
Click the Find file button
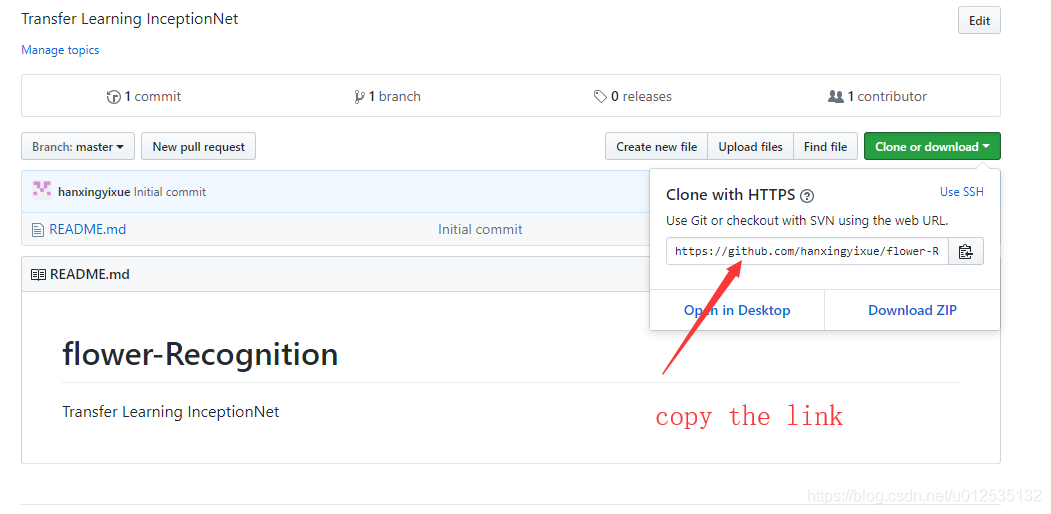[x=825, y=146]
